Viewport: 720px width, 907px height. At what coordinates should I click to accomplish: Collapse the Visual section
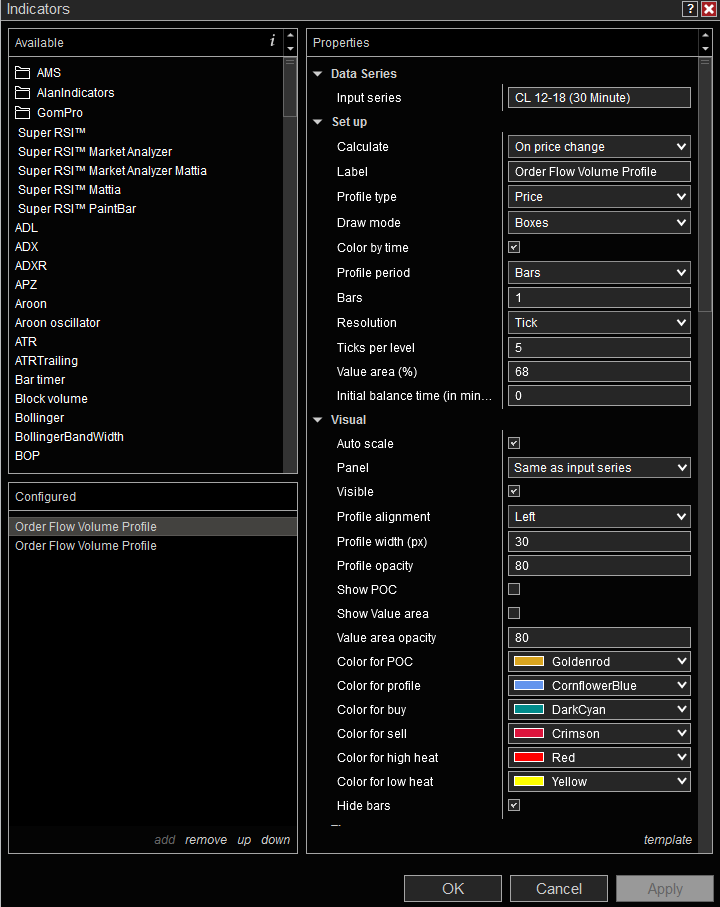317,420
